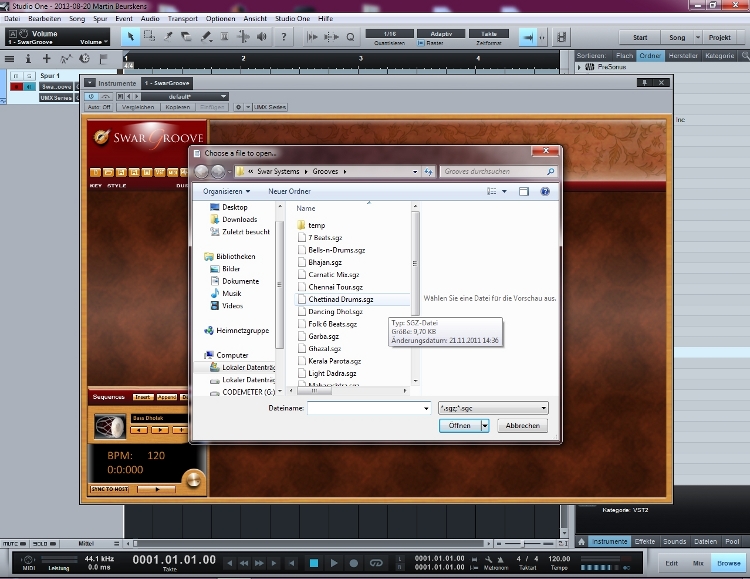Screen dimensions: 750x579
Task: Toggle the preview pane icon in dialog
Action: point(524,191)
